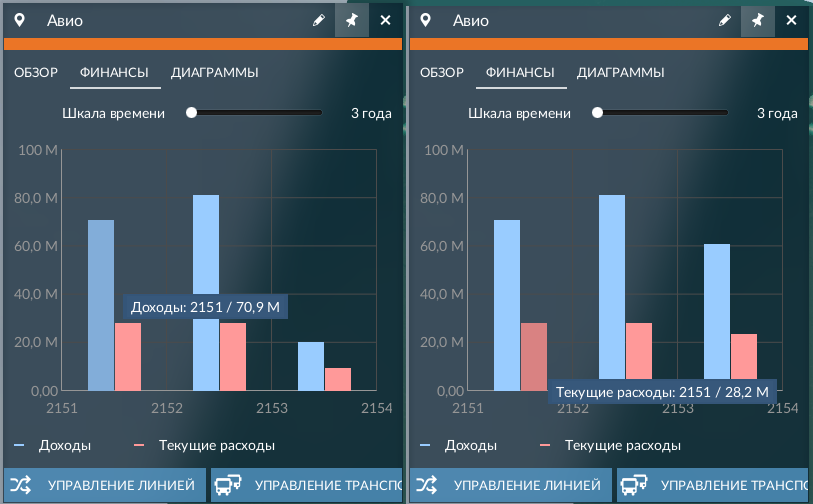Close the left Авио window
Viewport: 813px width, 504px height.
[385, 20]
